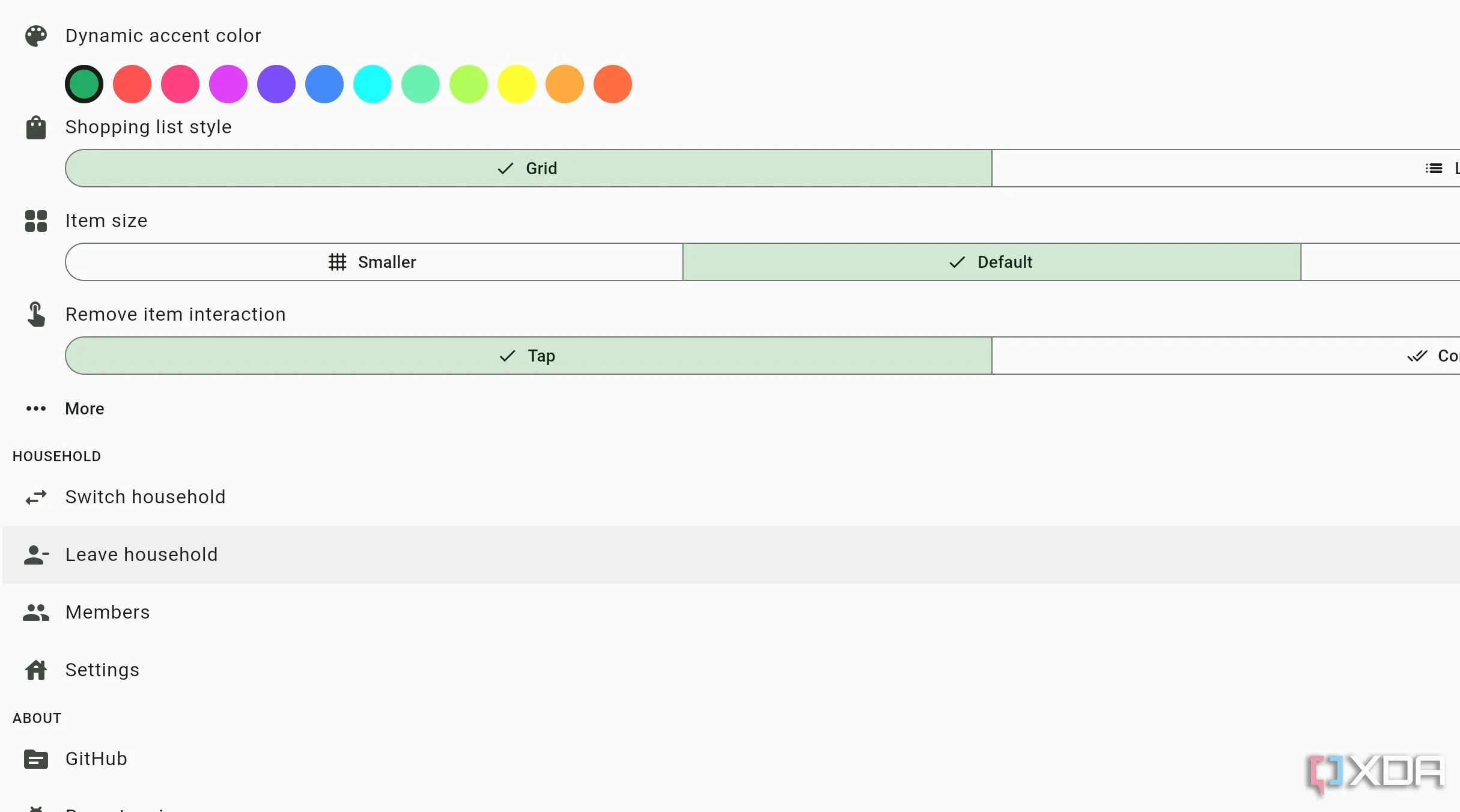Open Switch household
This screenshot has height=812, width=1460.
[145, 497]
